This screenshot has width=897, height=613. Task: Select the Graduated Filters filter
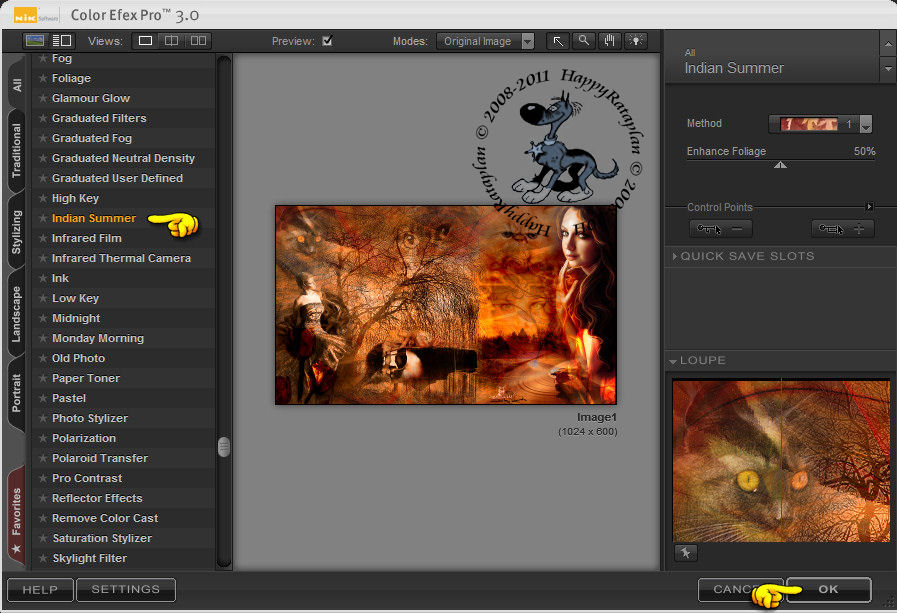99,118
